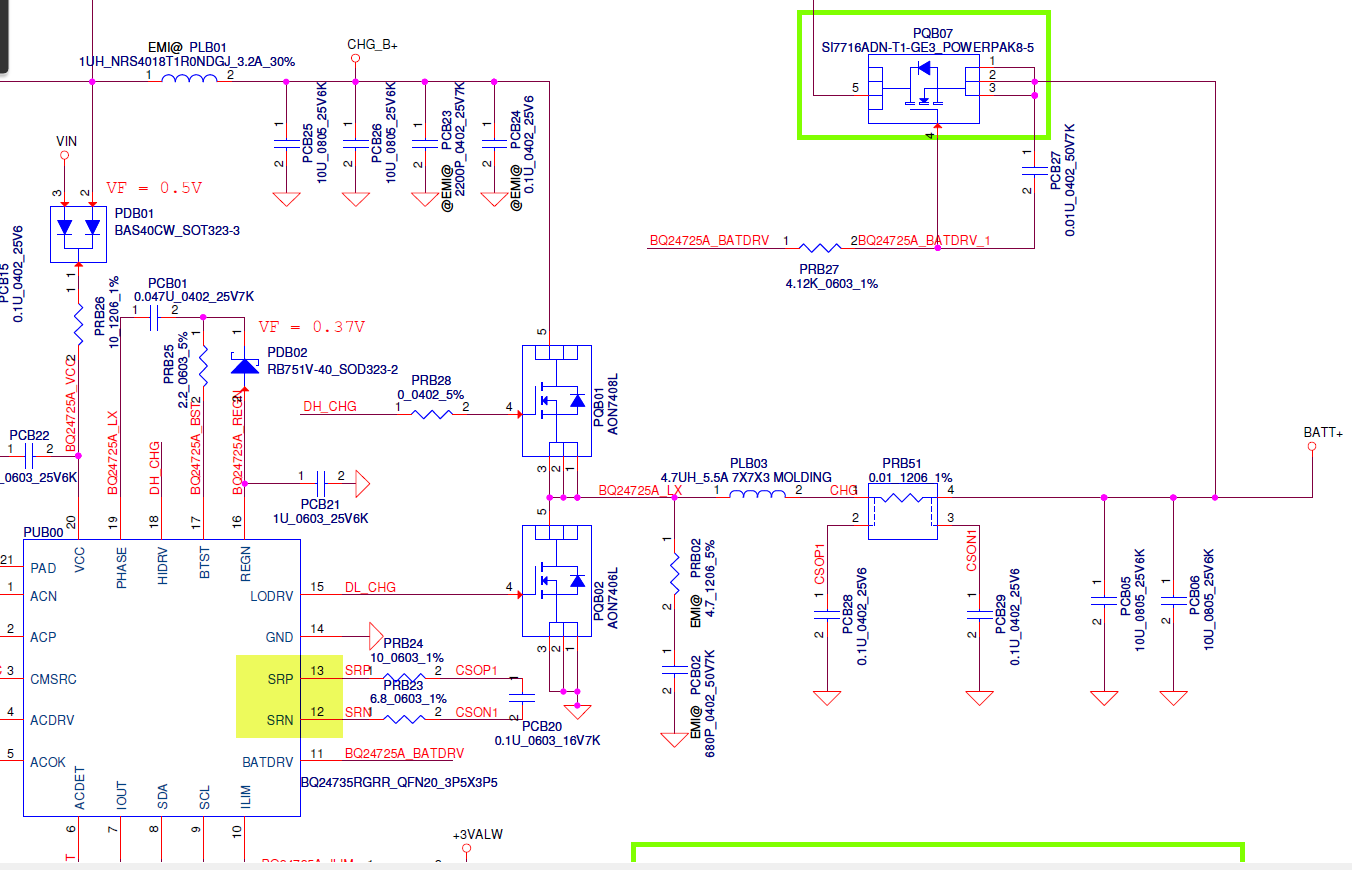1352x870 pixels.
Task: Click the 0_0402_5% resistor value
Action: (x=430, y=394)
